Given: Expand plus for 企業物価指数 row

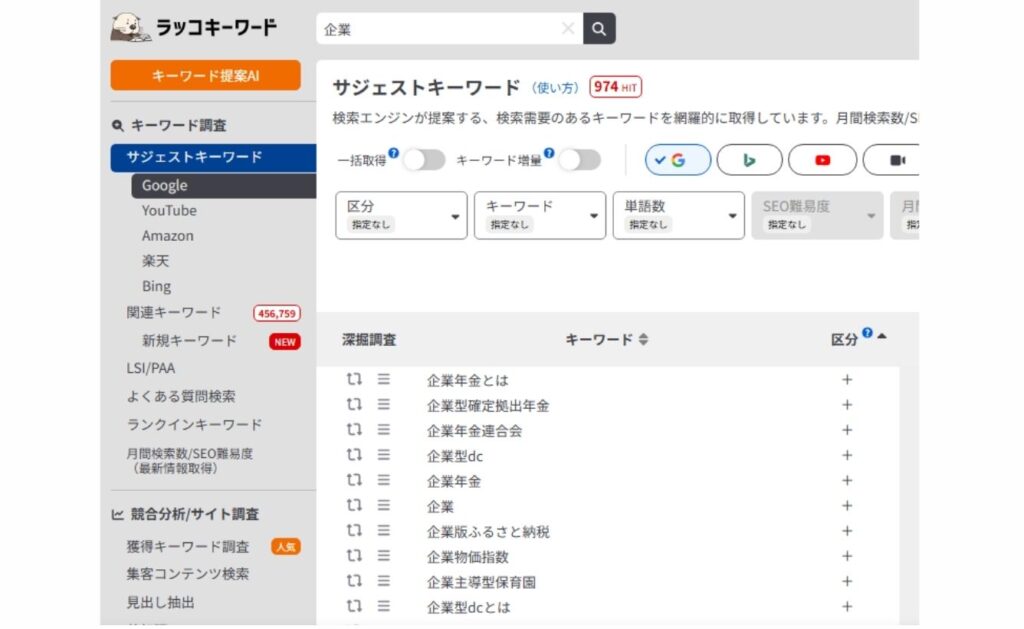Looking at the screenshot, I should (847, 556).
